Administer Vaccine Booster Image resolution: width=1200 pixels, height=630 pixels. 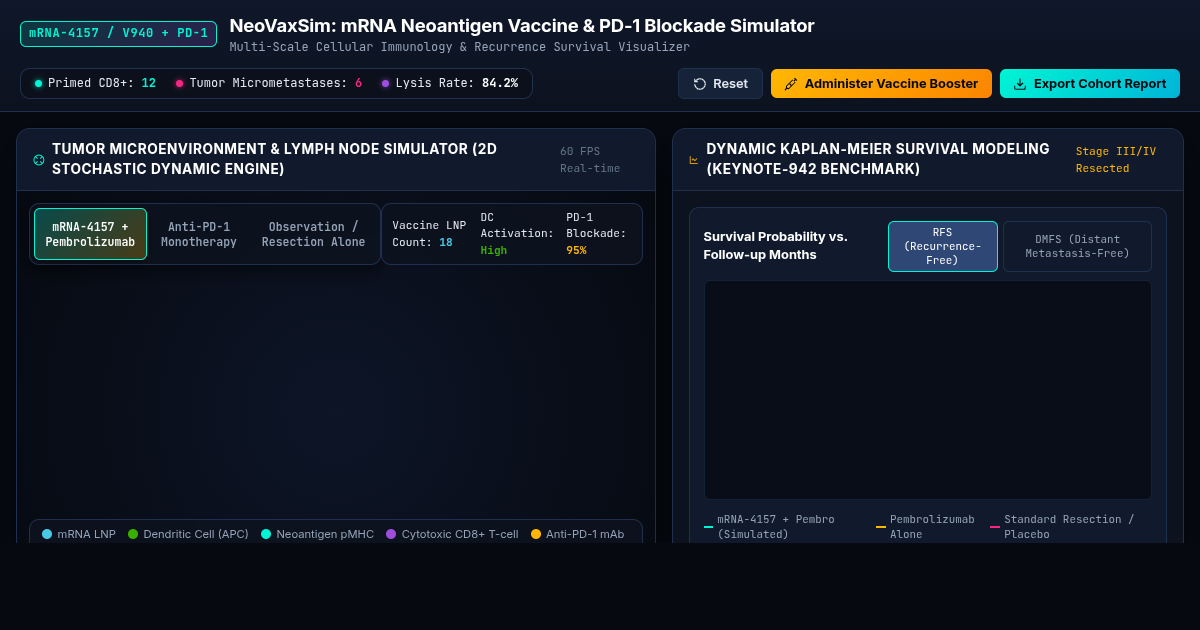click(881, 84)
